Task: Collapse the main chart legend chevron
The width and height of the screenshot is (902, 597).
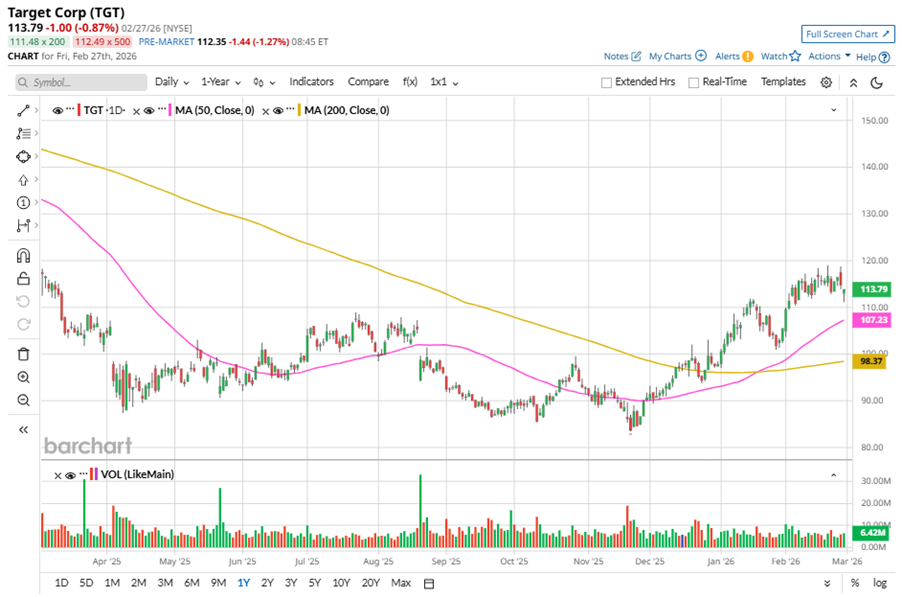Action: [834, 110]
